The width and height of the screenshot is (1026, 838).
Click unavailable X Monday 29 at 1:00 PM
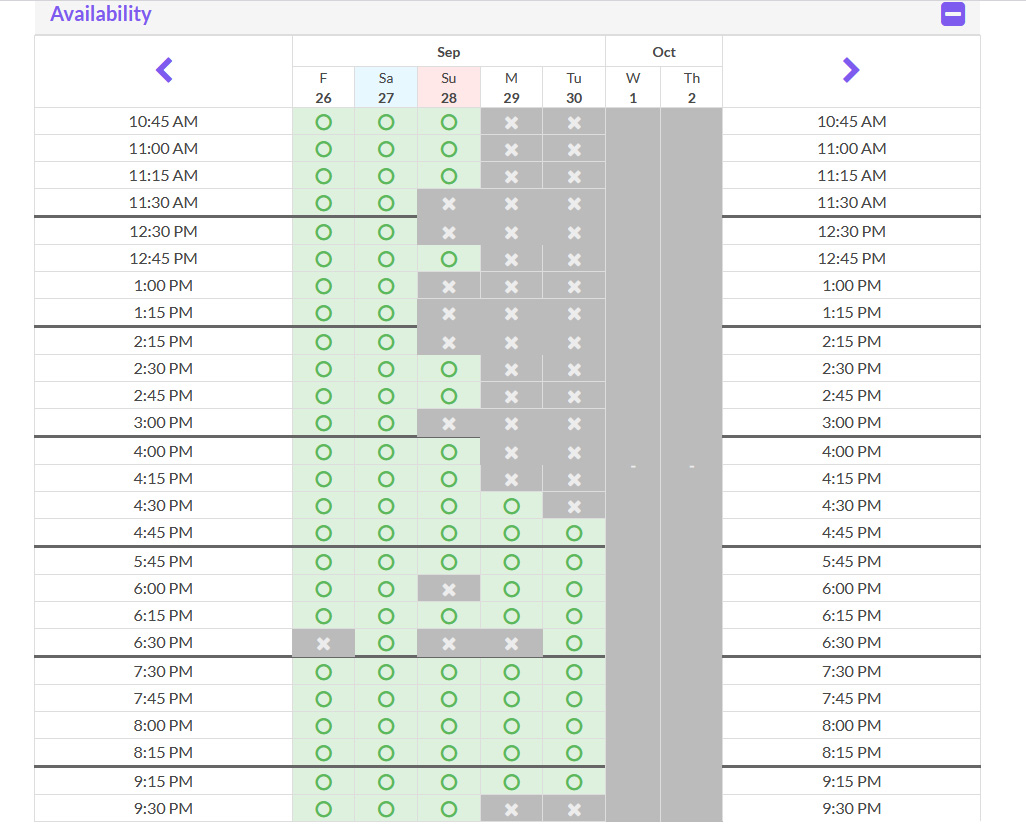click(512, 287)
